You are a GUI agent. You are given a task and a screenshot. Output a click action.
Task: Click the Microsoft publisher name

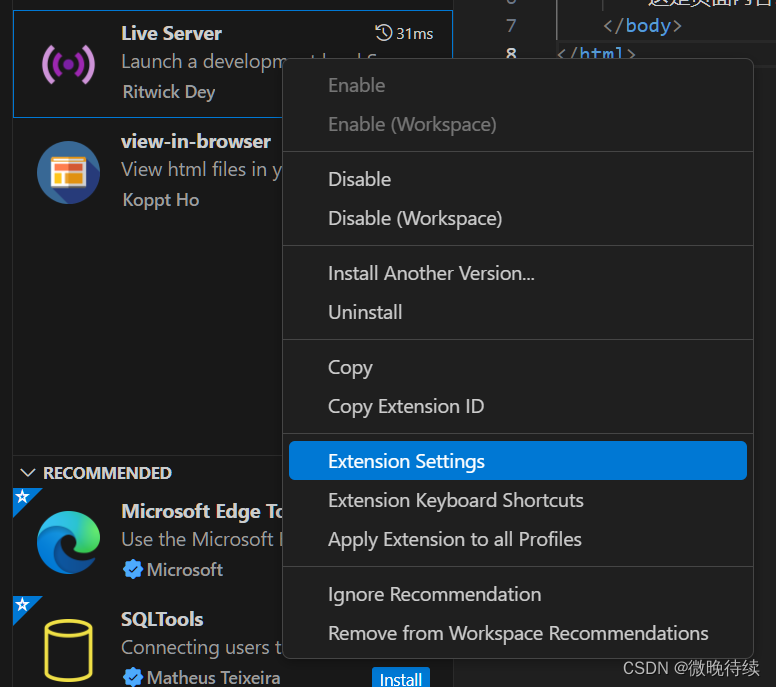click(x=185, y=570)
